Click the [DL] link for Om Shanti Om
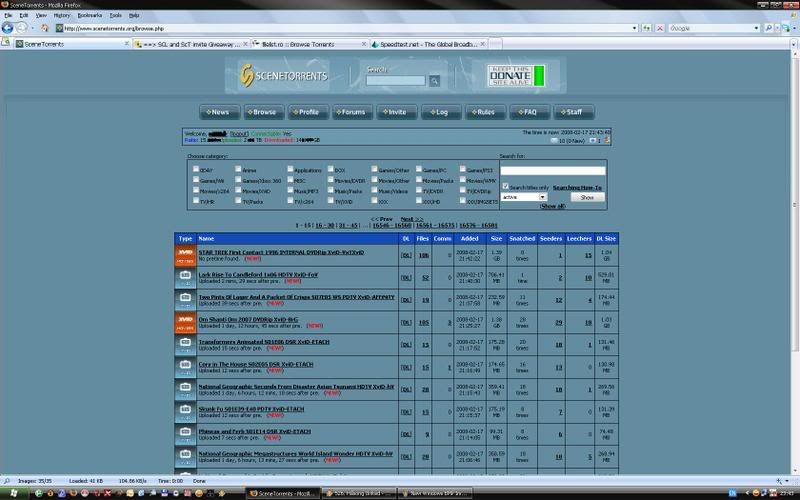Screen dimensions: 800x500 tap(406, 322)
